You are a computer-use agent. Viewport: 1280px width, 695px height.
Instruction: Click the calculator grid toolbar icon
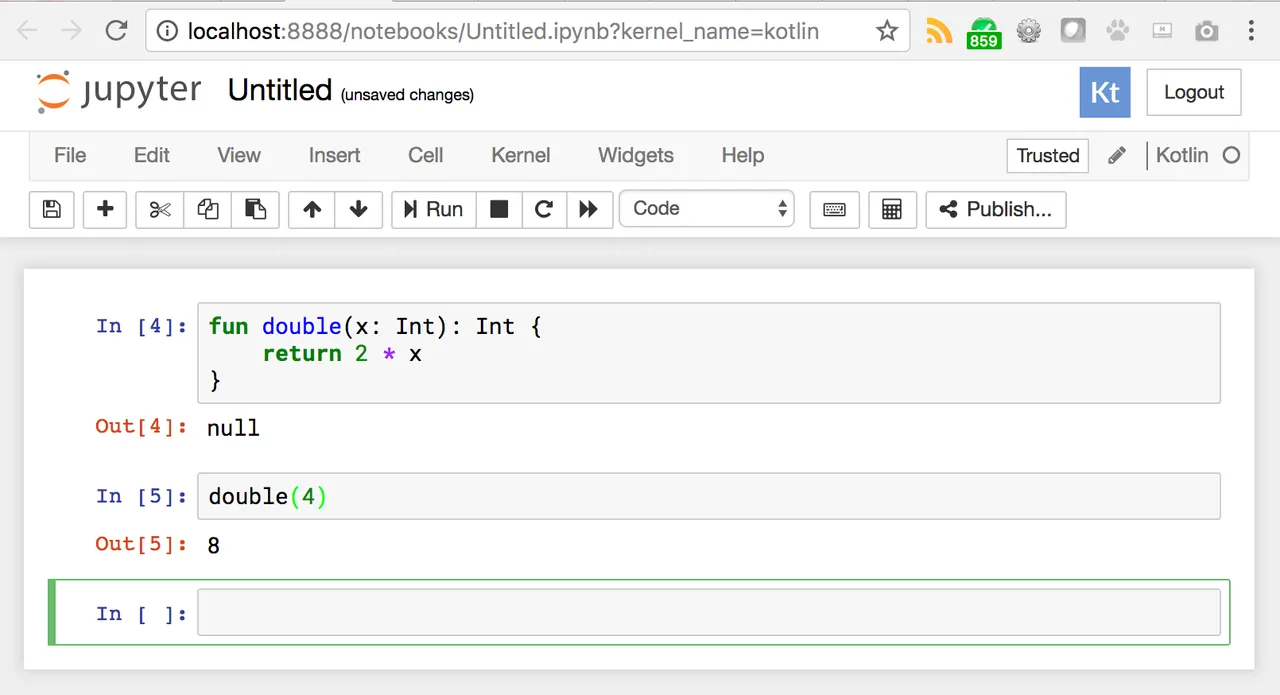point(892,210)
